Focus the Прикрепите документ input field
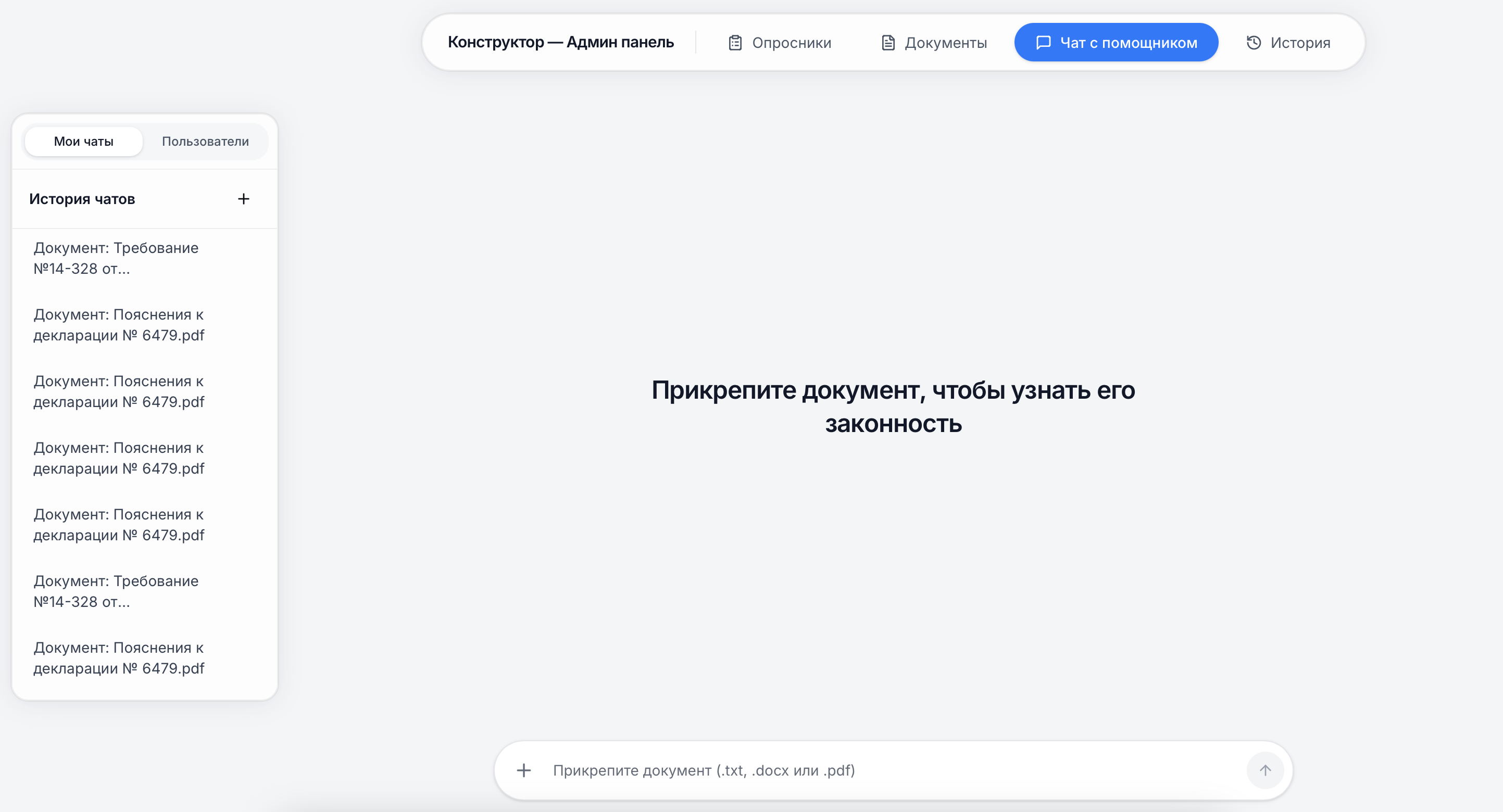Image resolution: width=1503 pixels, height=812 pixels. pyautogui.click(x=893, y=770)
